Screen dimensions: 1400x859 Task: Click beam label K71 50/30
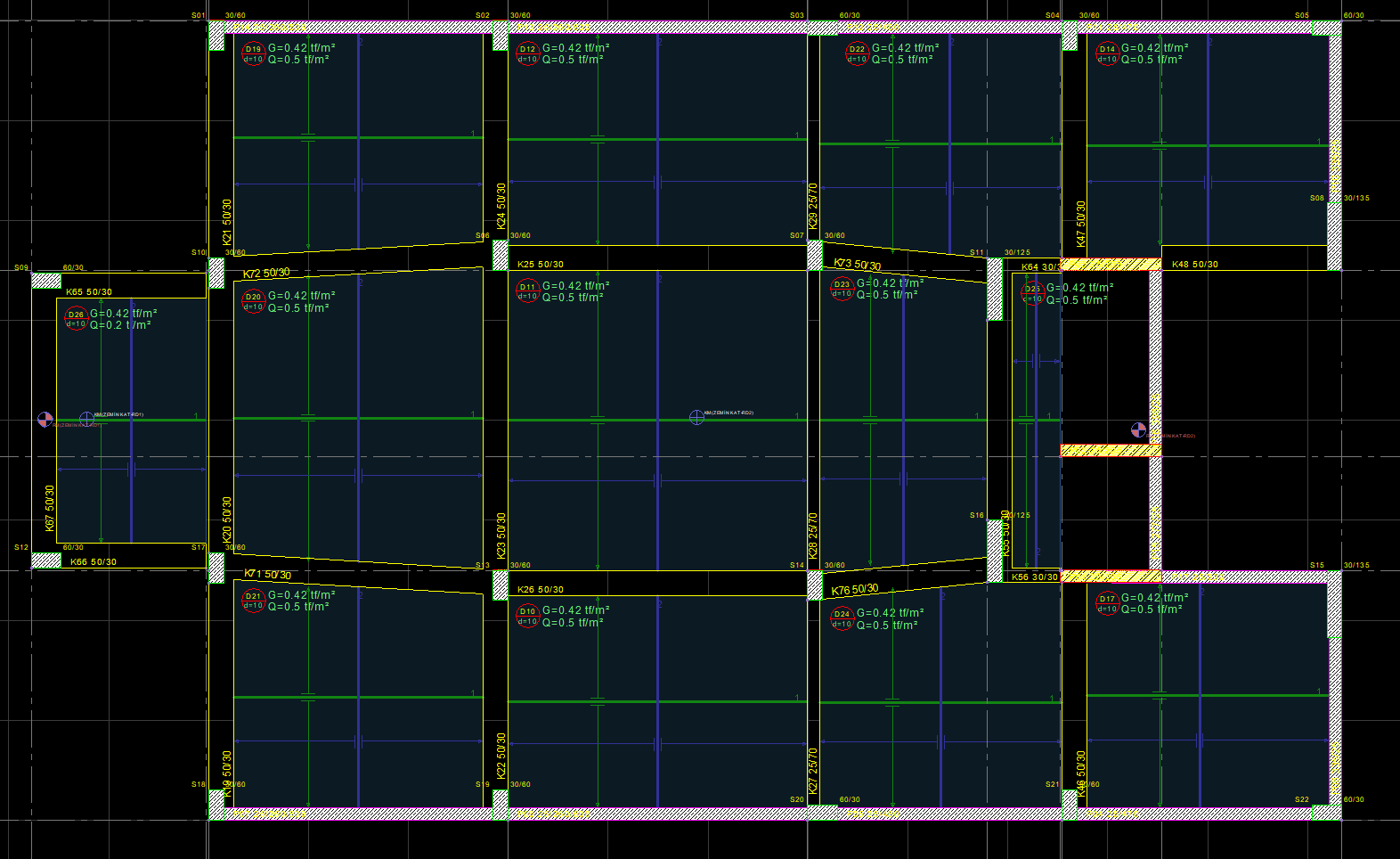(x=267, y=575)
